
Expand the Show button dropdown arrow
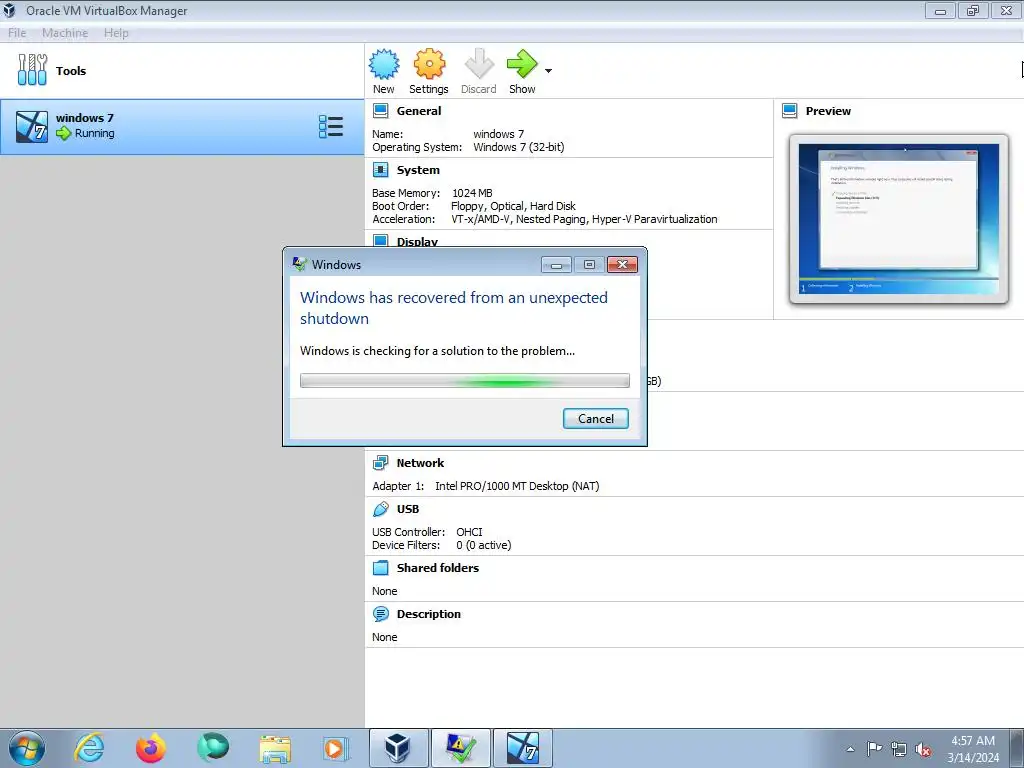(549, 71)
